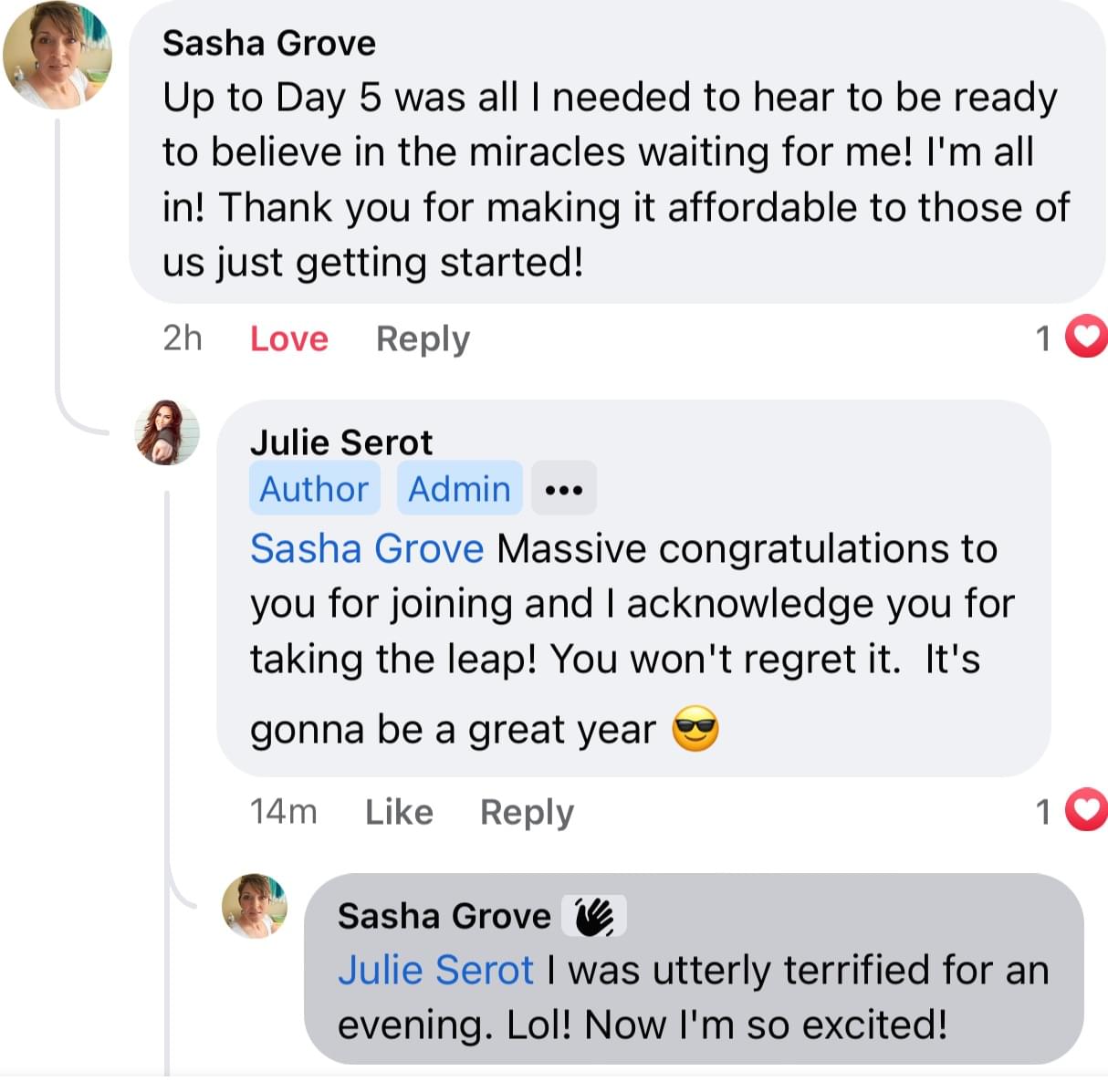The image size is (1108, 1092).
Task: Like Julie Serot's reply
Action: [x=399, y=812]
